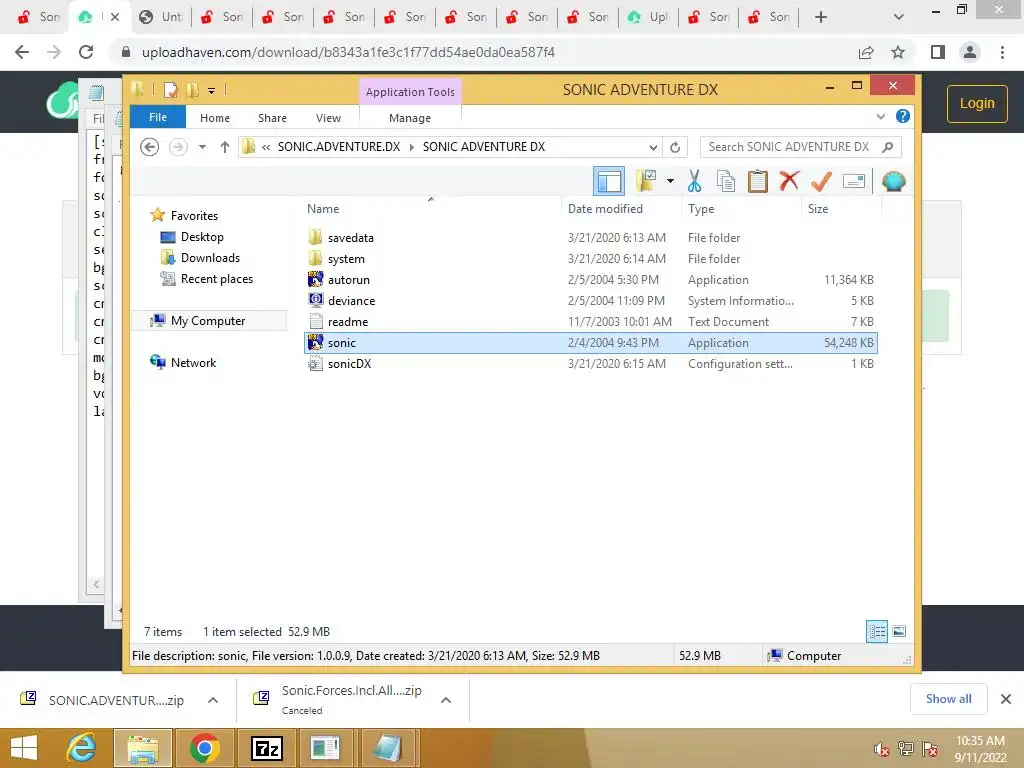Switch to the Home ribbon tab

pos(215,118)
